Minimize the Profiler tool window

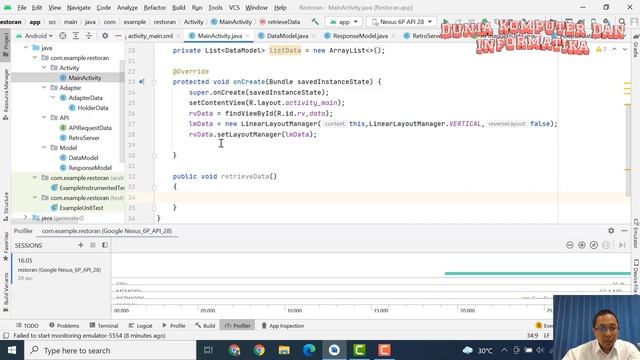[x=624, y=231]
